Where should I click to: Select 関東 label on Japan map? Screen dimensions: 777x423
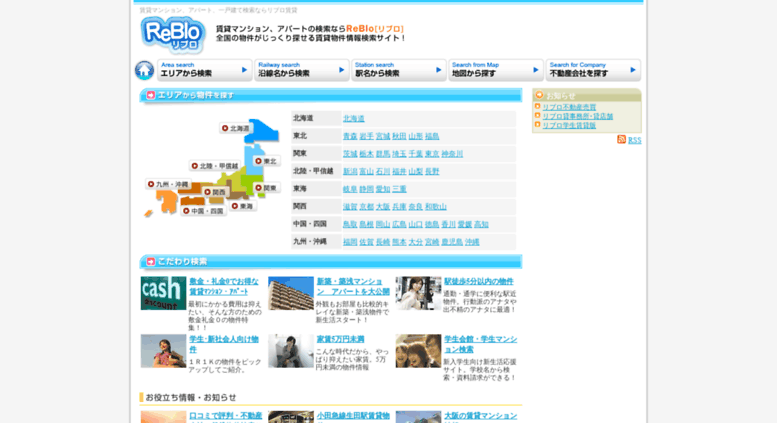click(266, 188)
